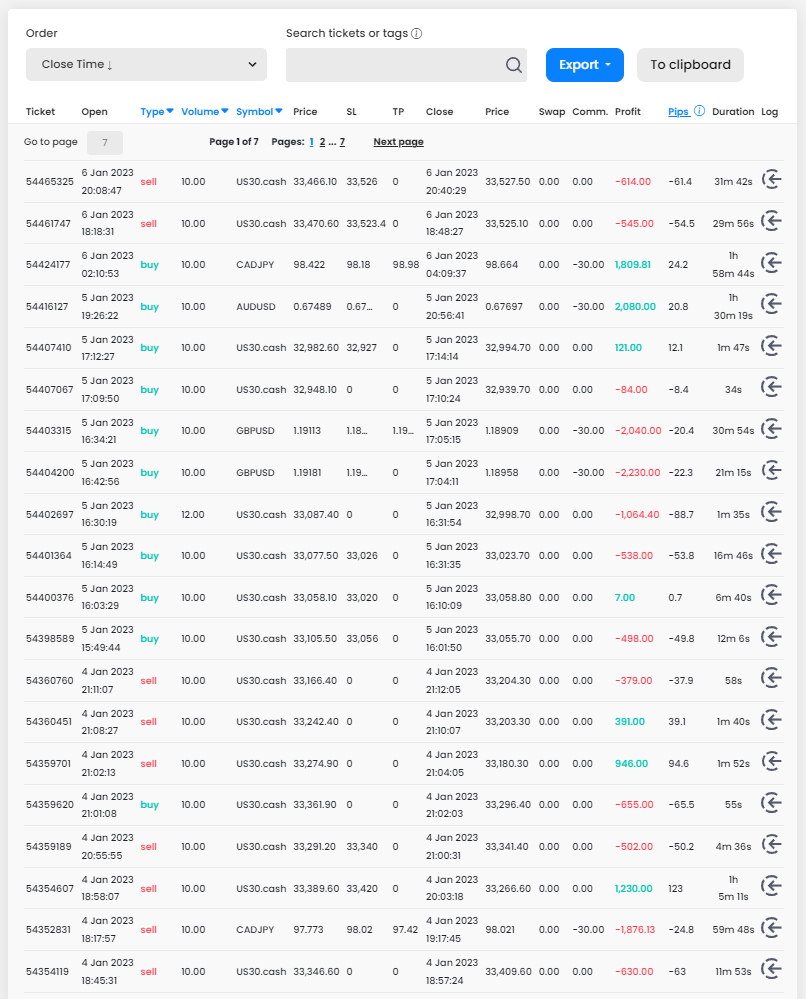The height and width of the screenshot is (999, 806).
Task: Sort by the Pips column header
Action: 678,112
